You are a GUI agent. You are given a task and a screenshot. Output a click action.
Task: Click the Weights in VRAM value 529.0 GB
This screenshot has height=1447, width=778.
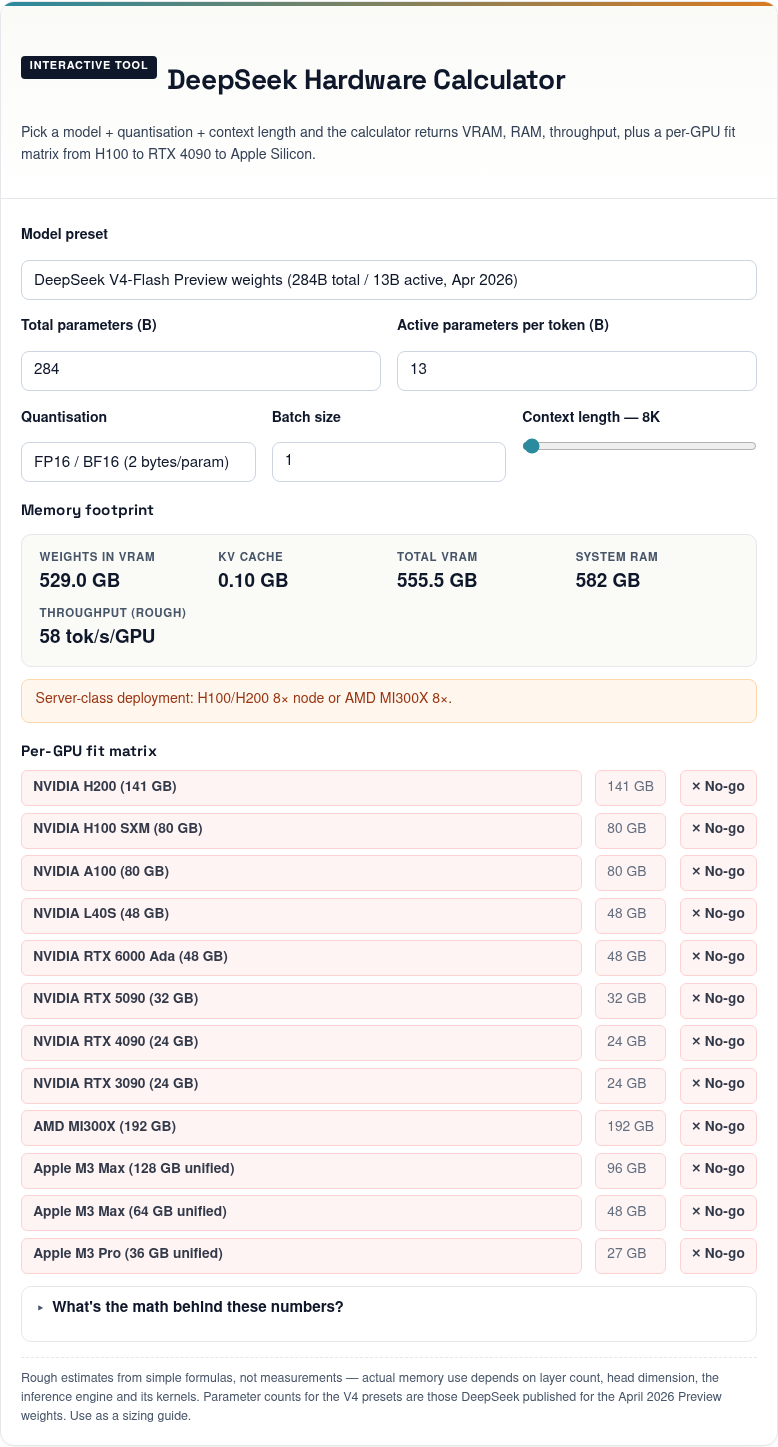tap(80, 581)
